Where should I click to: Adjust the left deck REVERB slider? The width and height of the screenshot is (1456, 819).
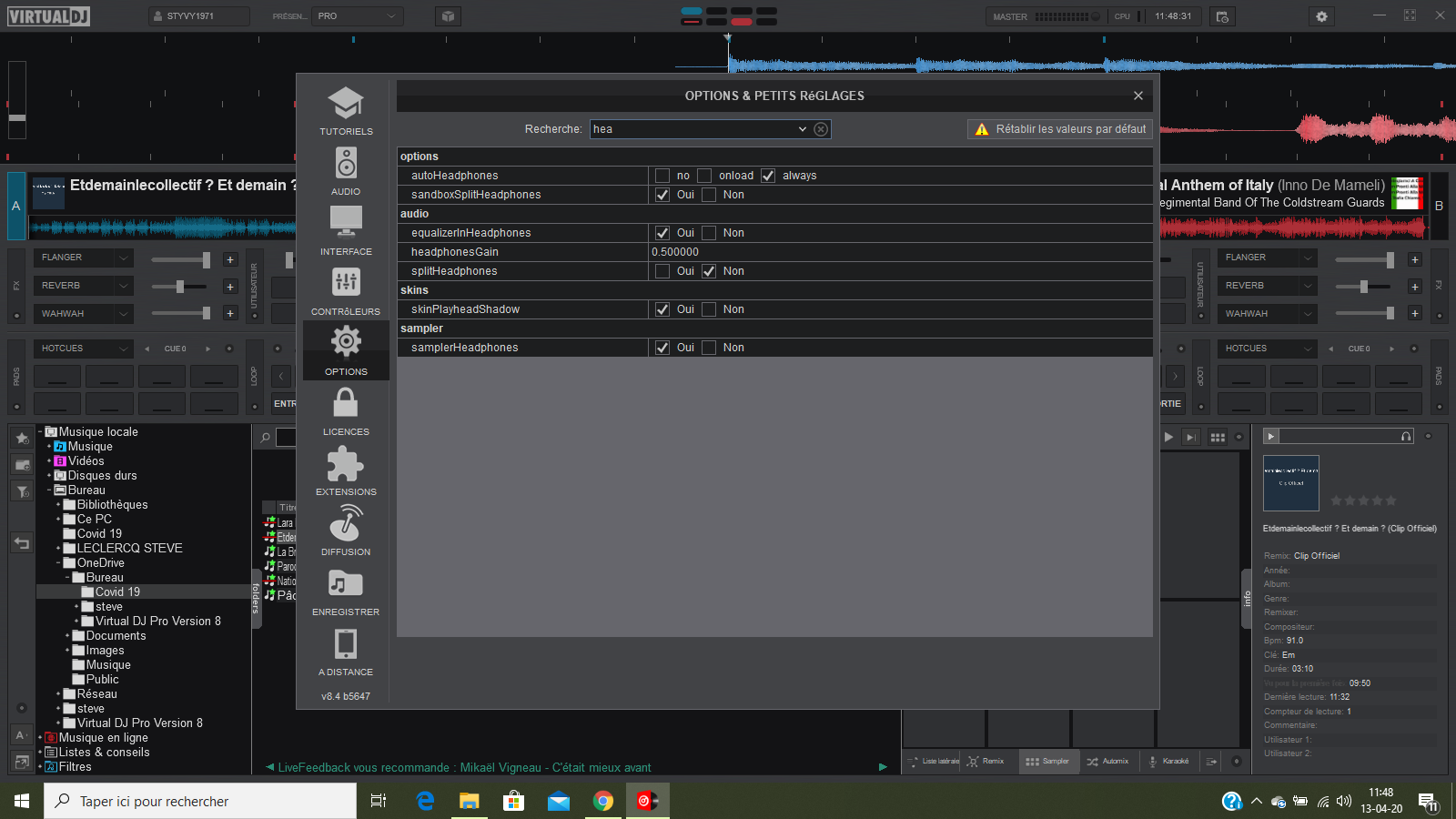click(180, 287)
